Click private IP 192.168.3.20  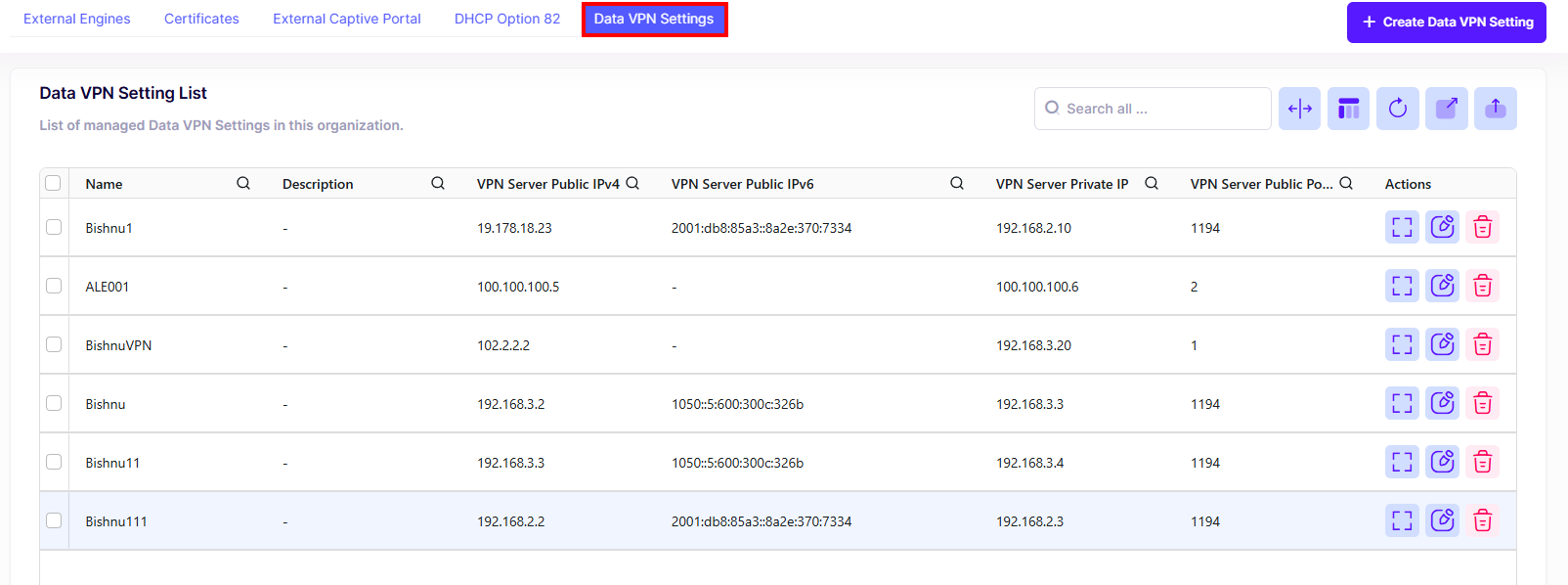click(1033, 345)
